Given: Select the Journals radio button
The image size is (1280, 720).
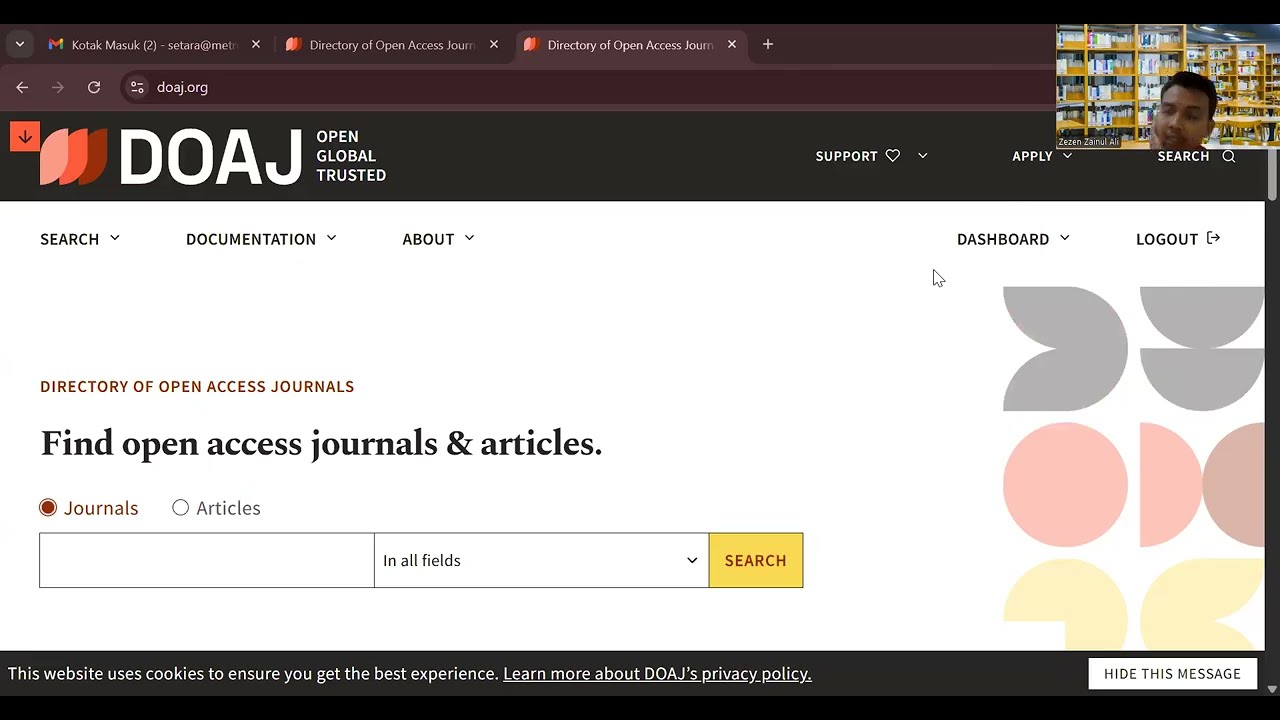Looking at the screenshot, I should 48,508.
